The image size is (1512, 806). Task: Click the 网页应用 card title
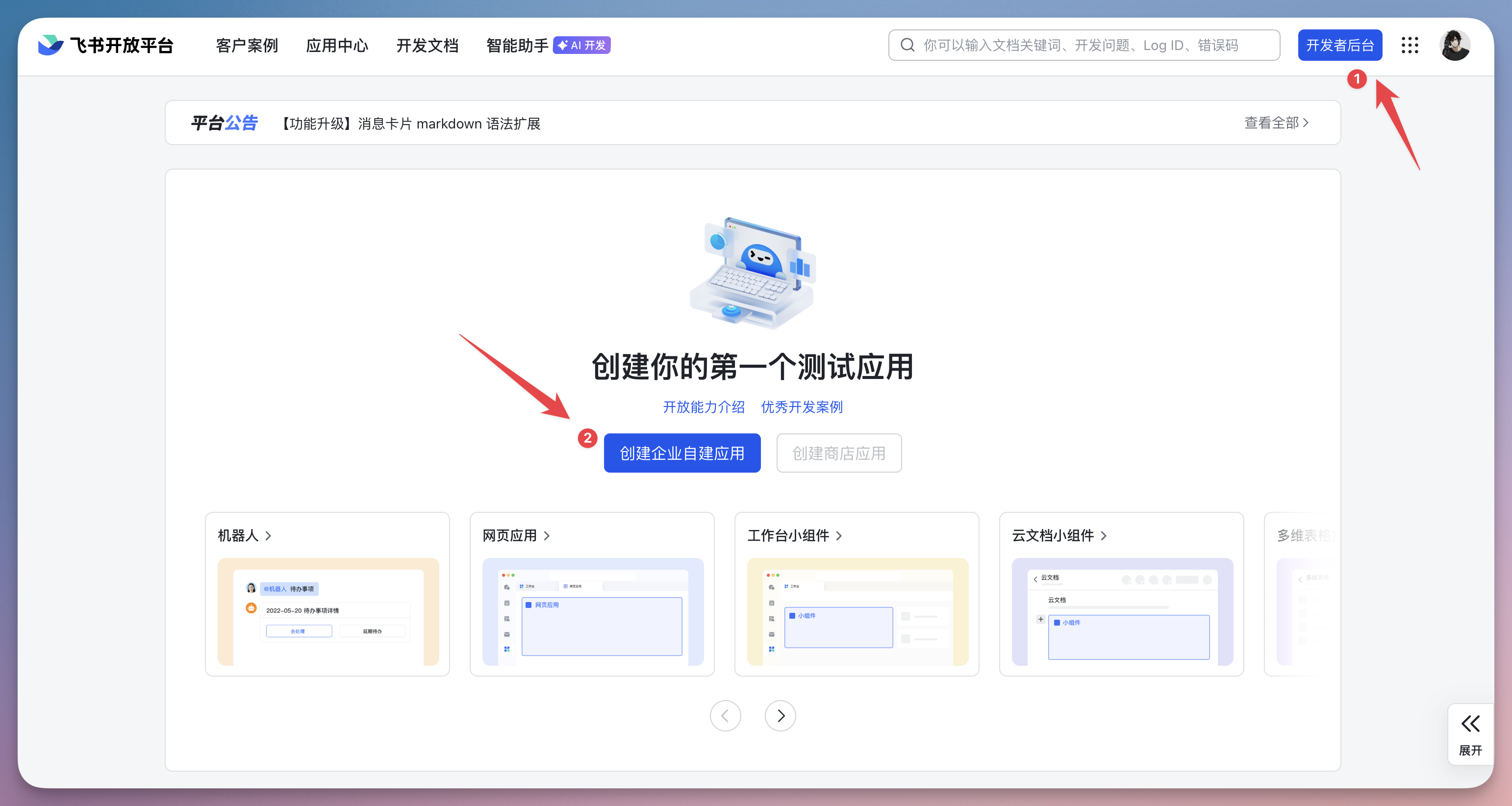point(509,535)
